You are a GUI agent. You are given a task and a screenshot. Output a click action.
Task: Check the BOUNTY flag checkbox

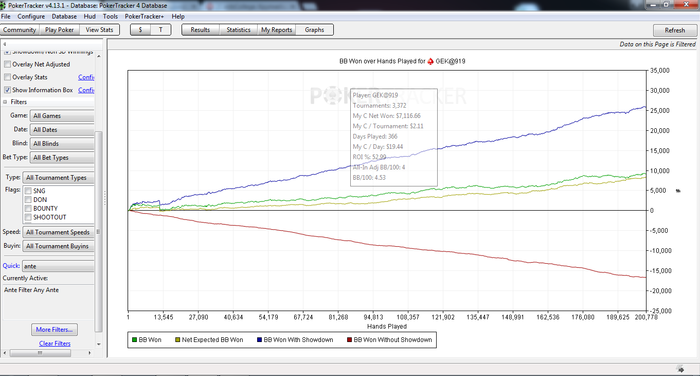[x=28, y=209]
